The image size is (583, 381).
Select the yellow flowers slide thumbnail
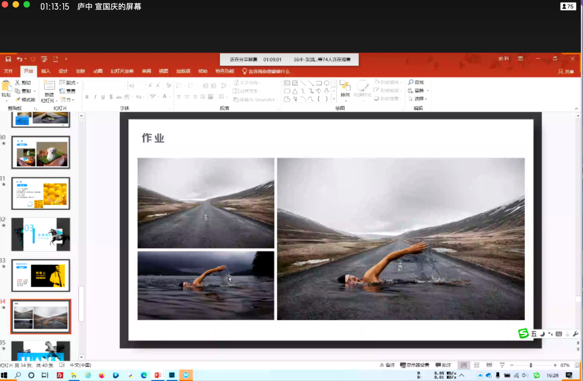[x=41, y=193]
